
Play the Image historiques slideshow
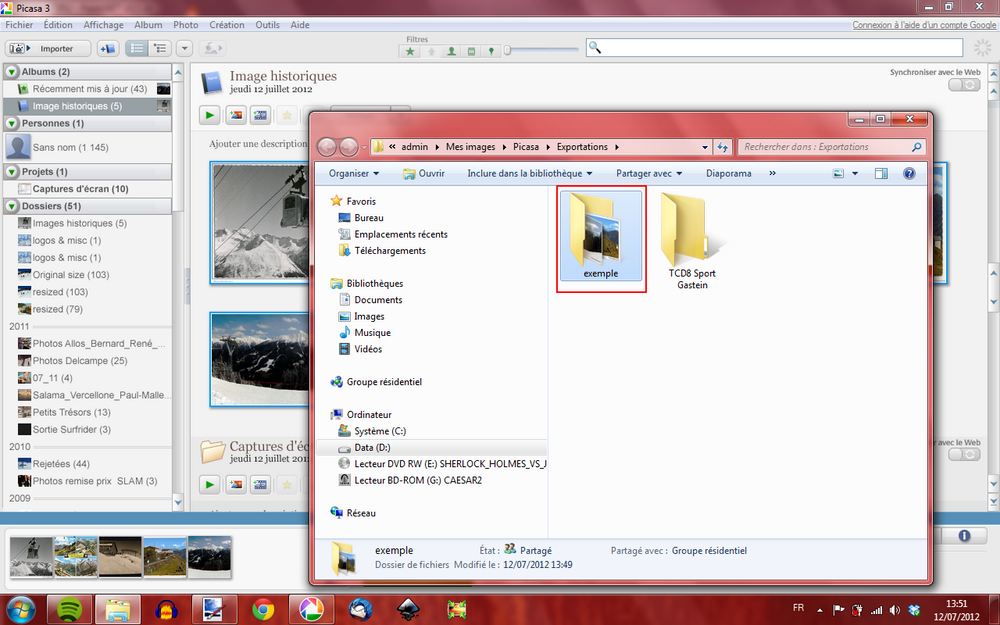coord(209,115)
